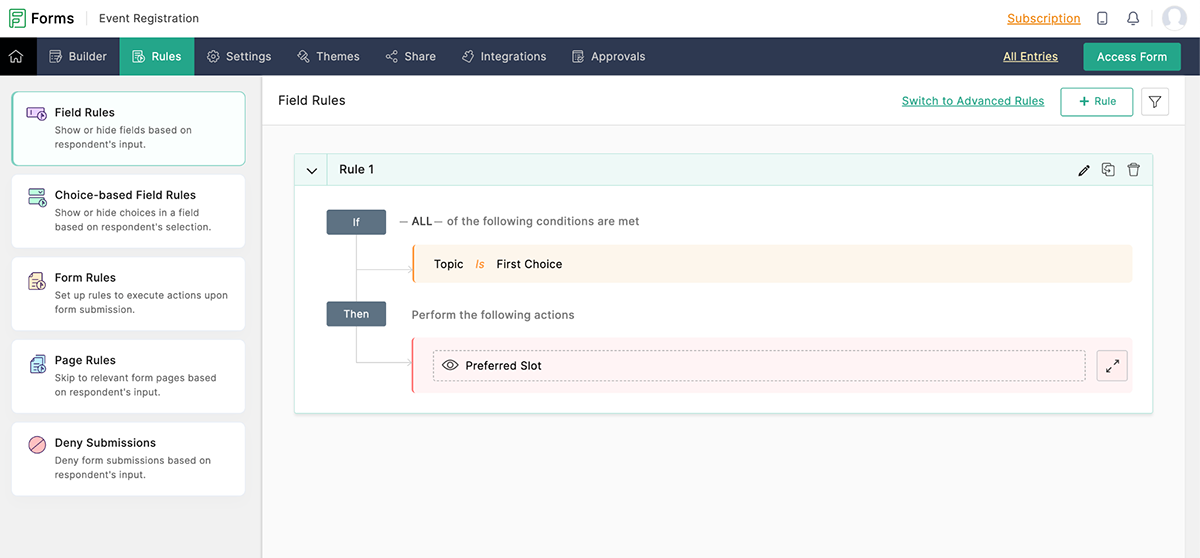Viewport: 1200px width, 558px height.
Task: Click the Access Form button
Action: 1131,57
